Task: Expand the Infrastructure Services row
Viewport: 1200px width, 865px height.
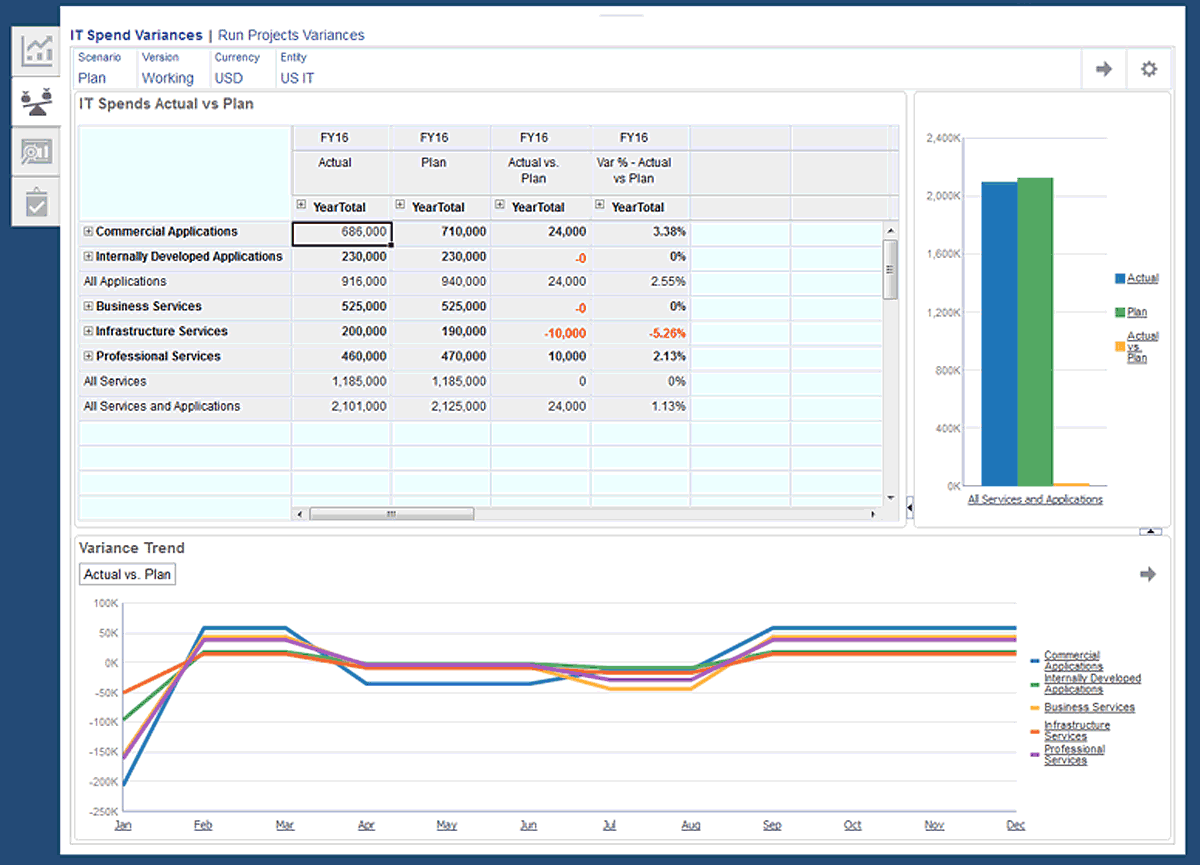Action: point(88,332)
